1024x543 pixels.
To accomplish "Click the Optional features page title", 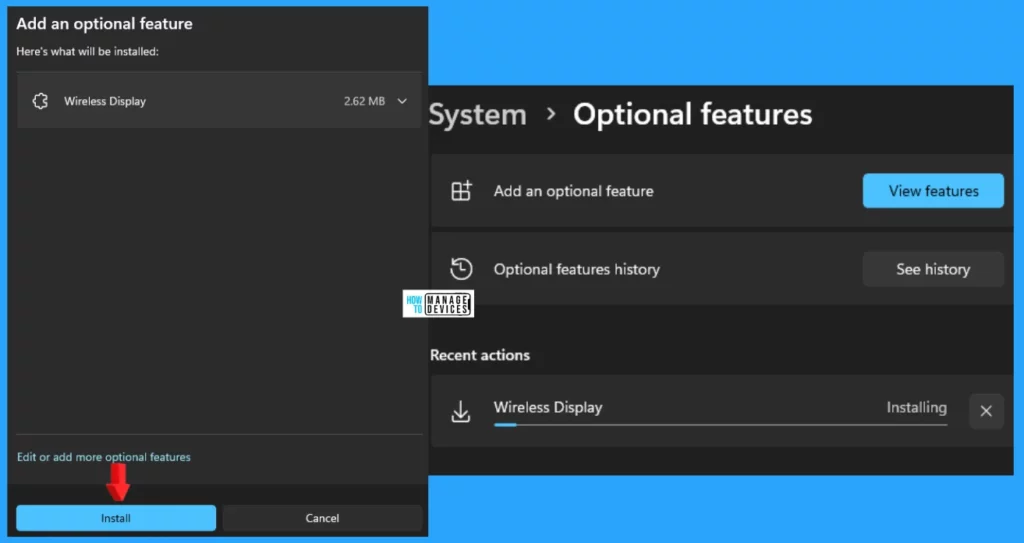I will (693, 114).
